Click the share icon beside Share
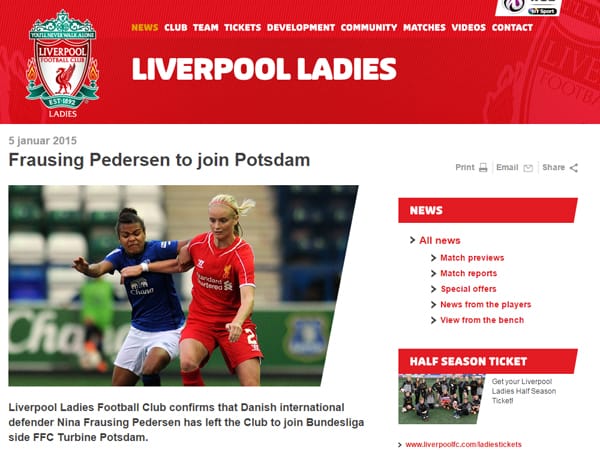Viewport: 600px width, 450px height. (x=574, y=168)
